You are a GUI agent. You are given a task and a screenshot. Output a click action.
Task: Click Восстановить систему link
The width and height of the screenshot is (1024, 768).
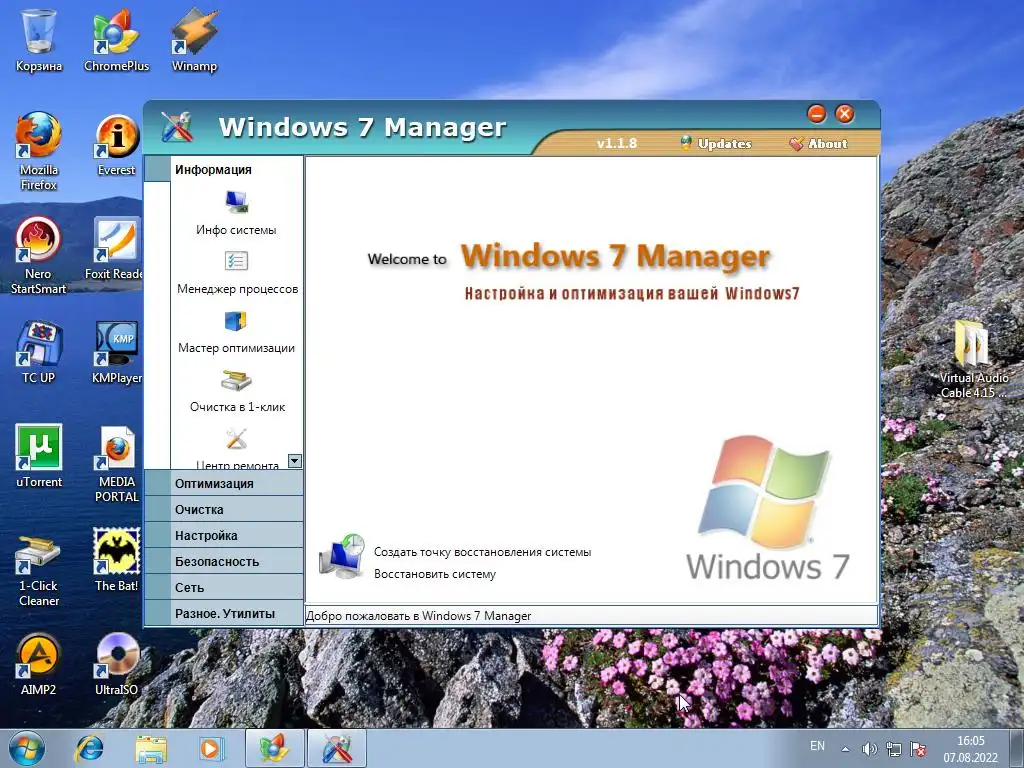[x=435, y=574]
